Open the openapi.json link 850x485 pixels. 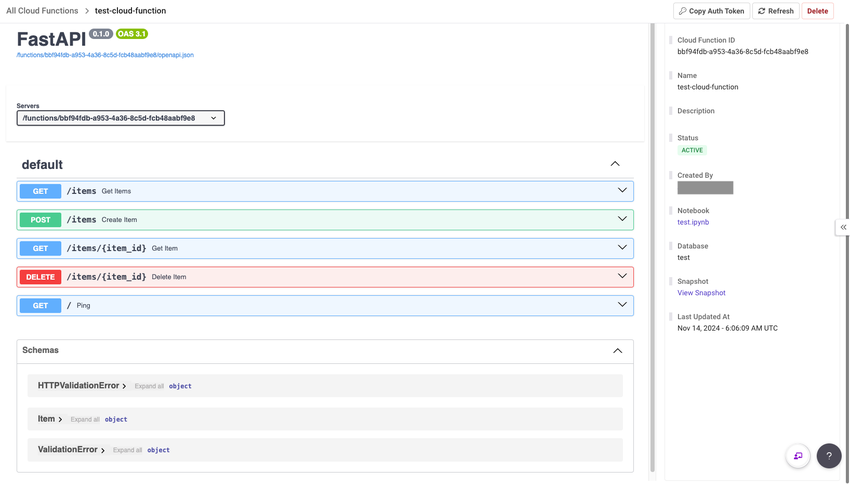(105, 55)
